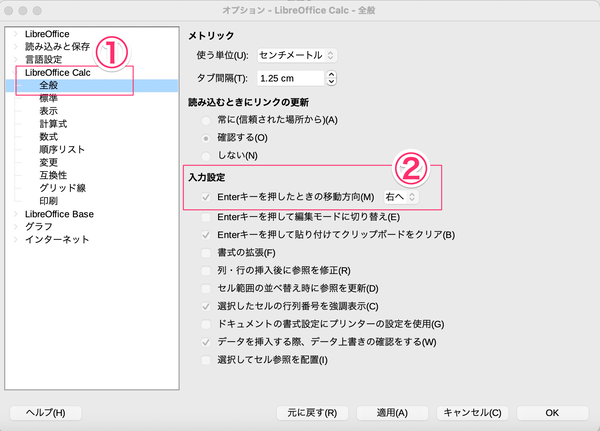This screenshot has width=600, height=431.
Task: Toggle Enterキーを押したときの移動方向 checkbox
Action: coord(206,197)
